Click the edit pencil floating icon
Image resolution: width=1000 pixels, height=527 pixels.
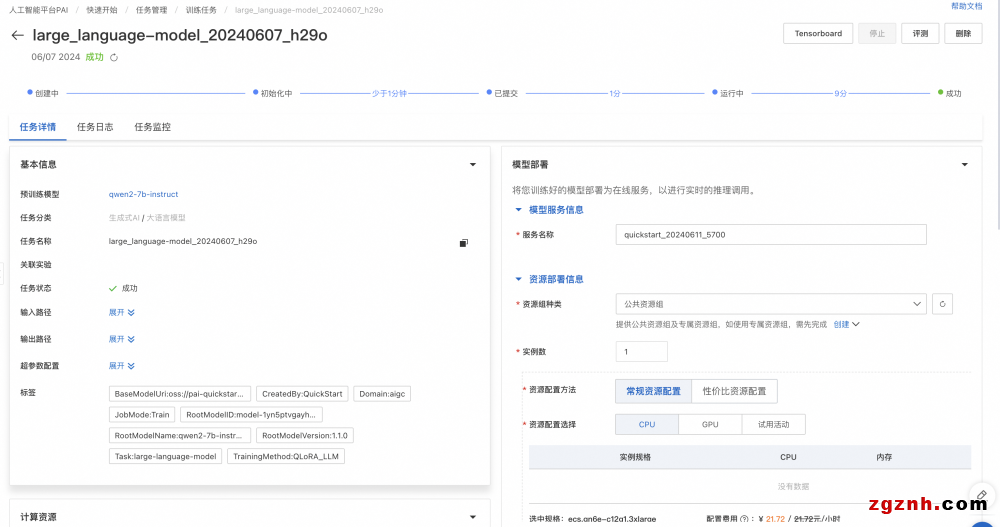[x=982, y=495]
